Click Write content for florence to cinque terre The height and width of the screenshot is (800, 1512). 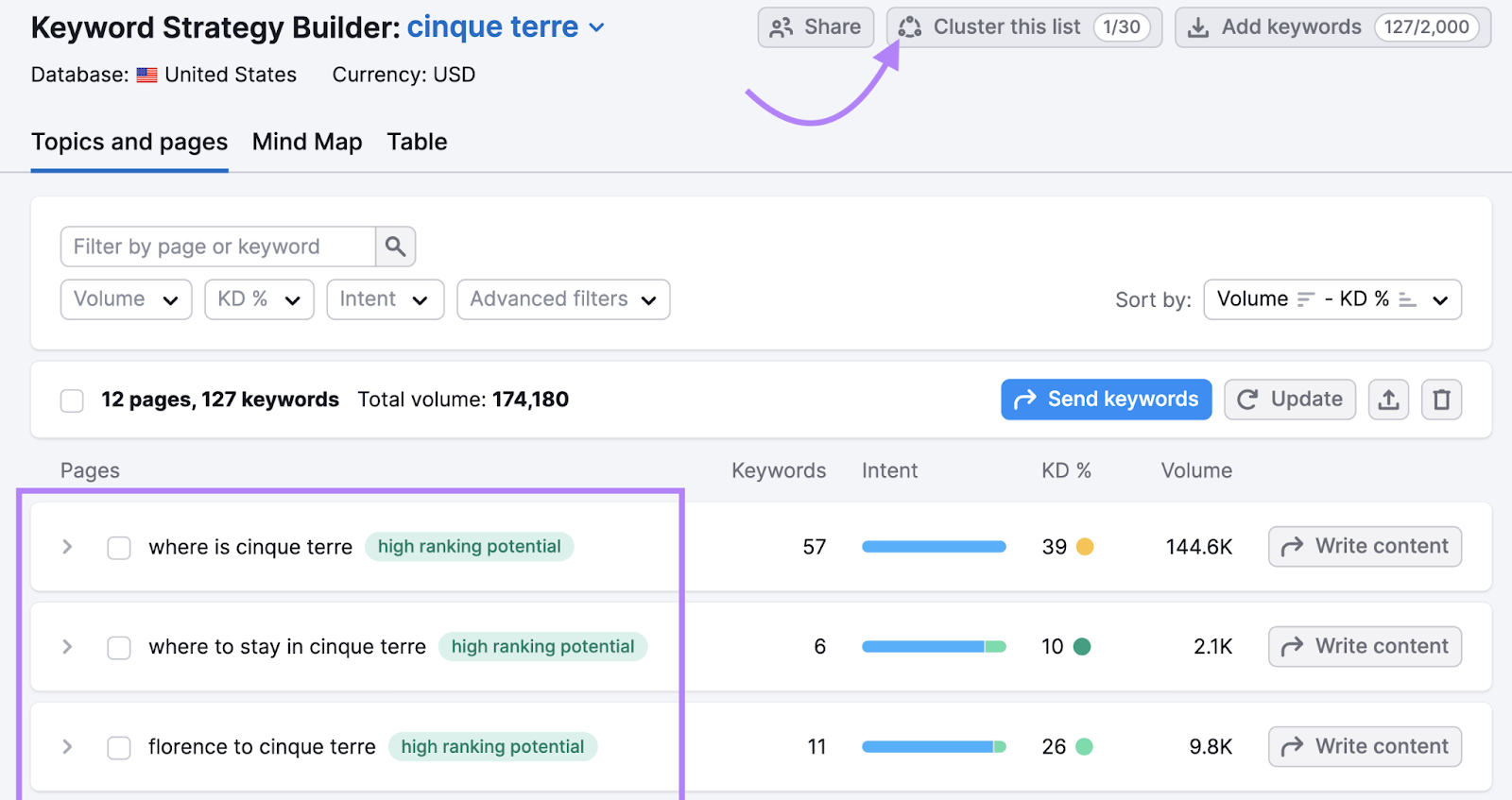point(1365,746)
